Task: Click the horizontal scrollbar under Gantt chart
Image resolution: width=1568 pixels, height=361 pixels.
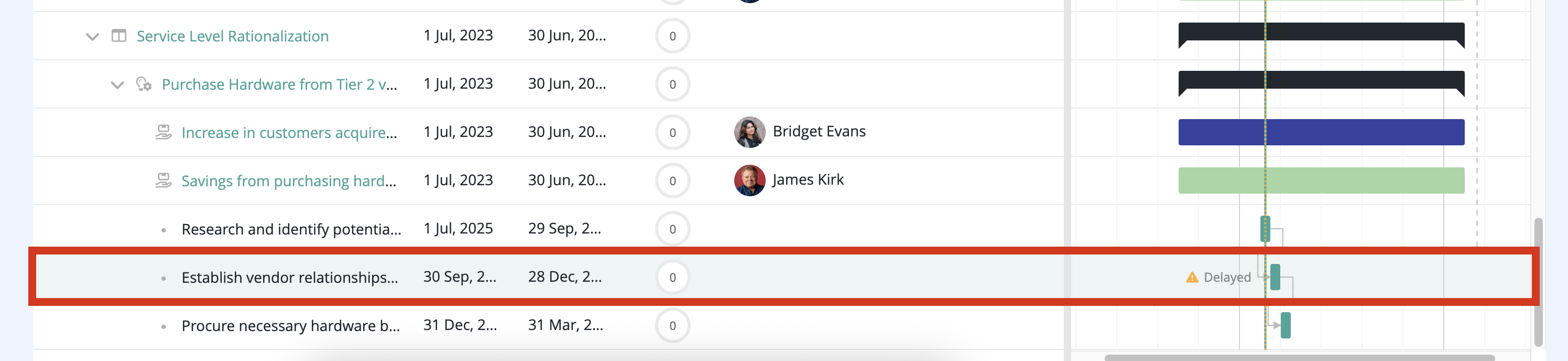Action: [1300, 358]
